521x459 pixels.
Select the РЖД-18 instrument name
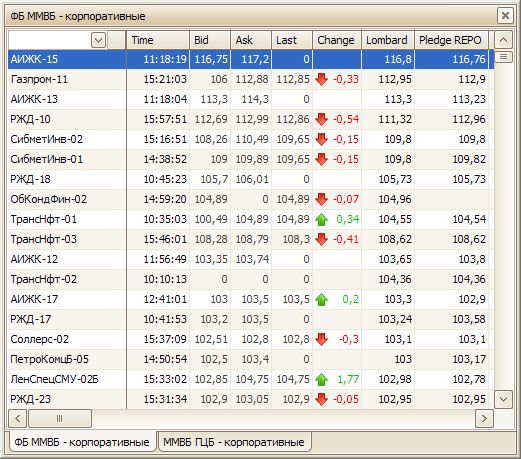(30, 179)
